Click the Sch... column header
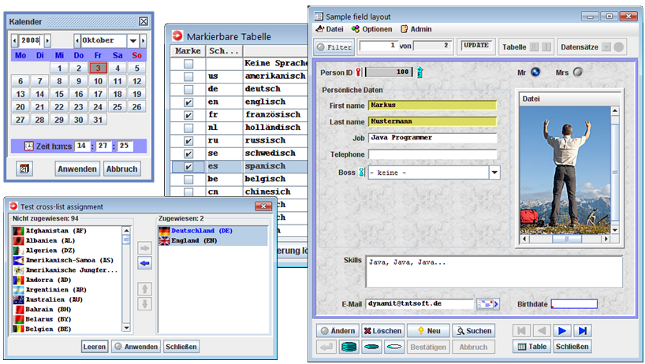Screen dimensions: 645x364 pyautogui.click(x=224, y=51)
